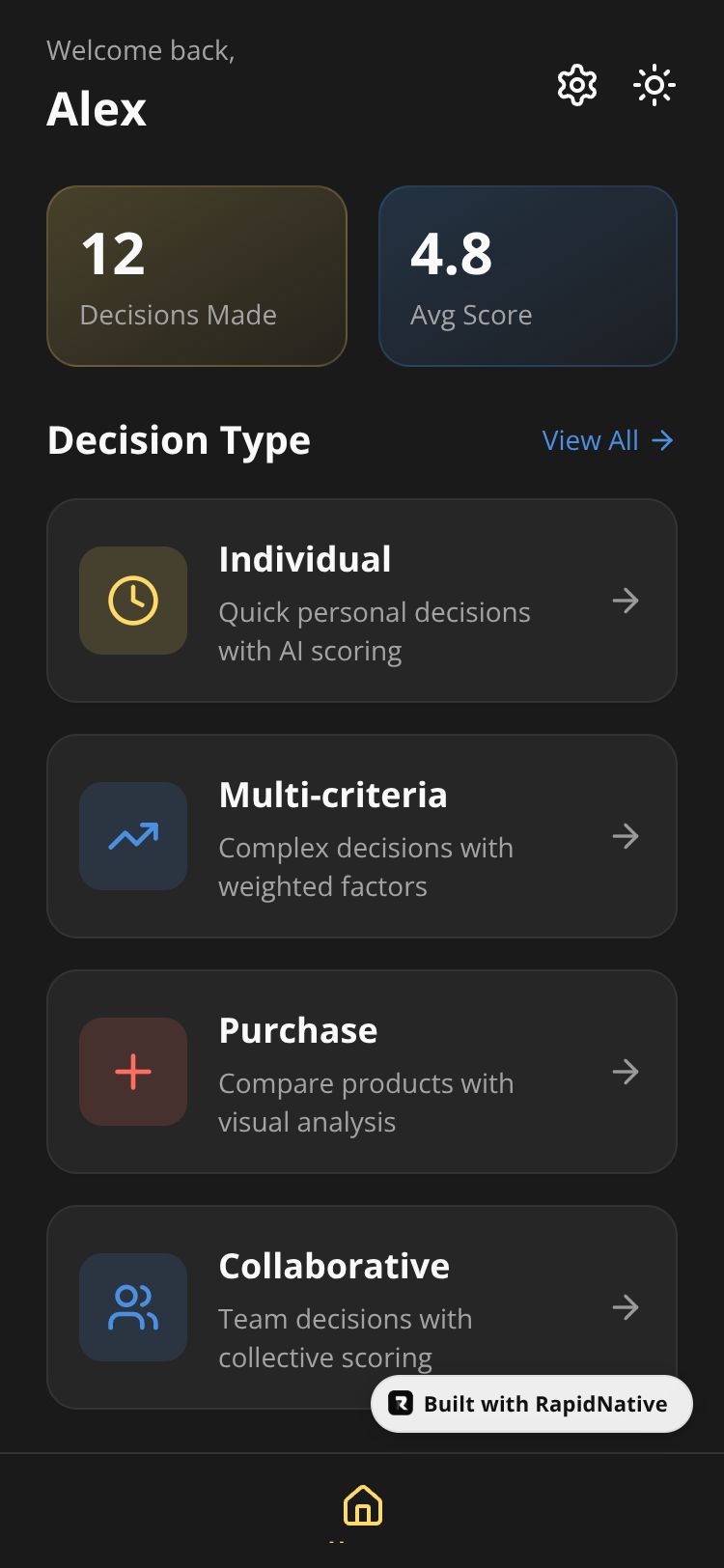Expand Purchase using its right arrow
The width and height of the screenshot is (724, 1568).
(626, 1072)
